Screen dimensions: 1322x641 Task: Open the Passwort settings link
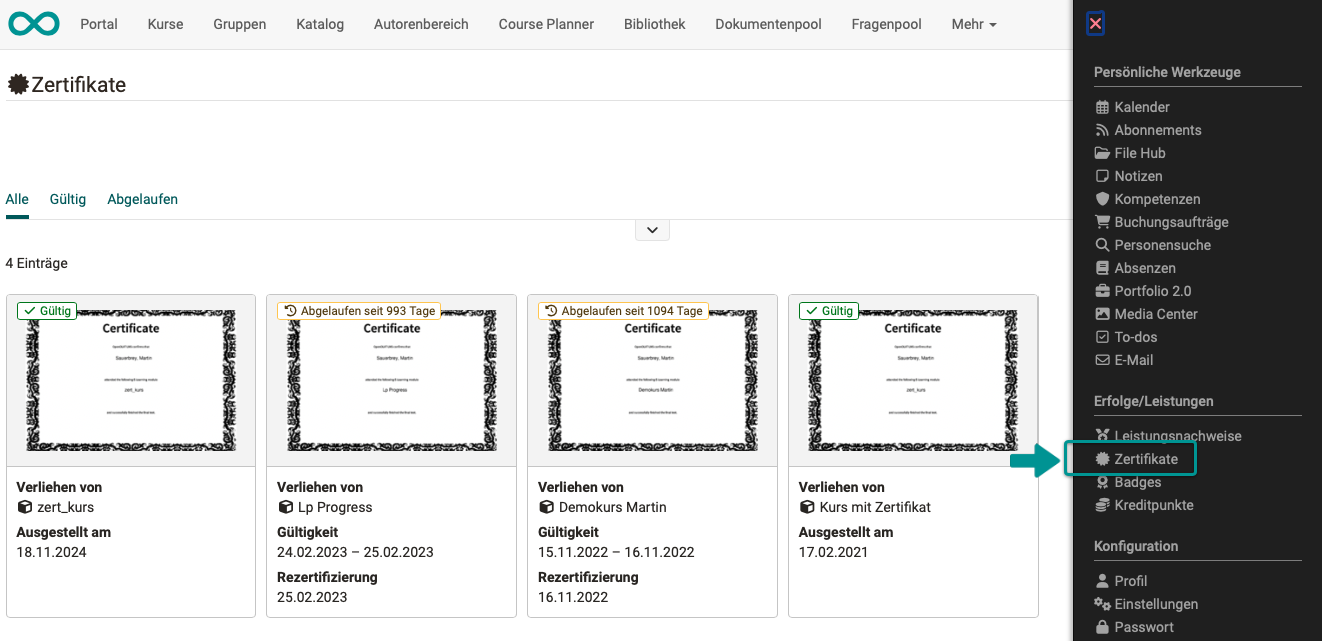(x=1143, y=626)
